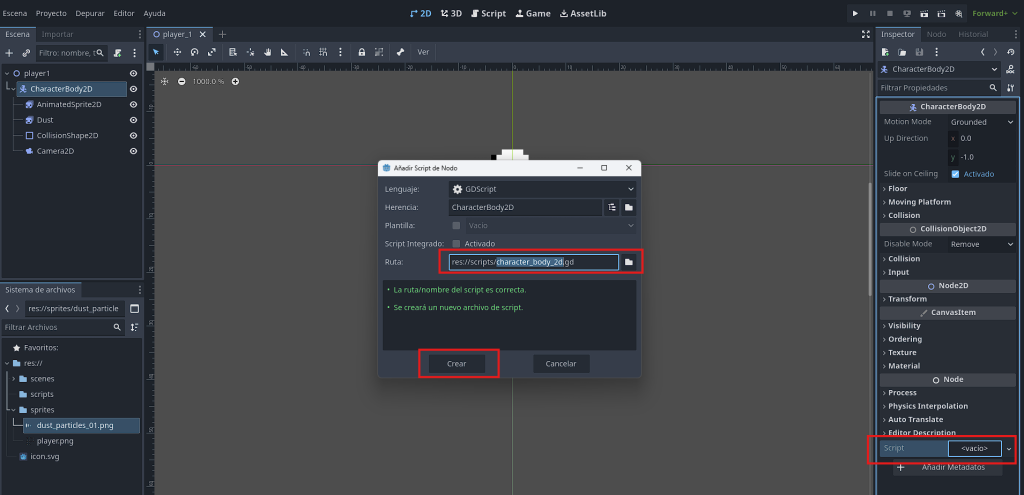Open the Motion Mode Grounded dropdown
1024x495 pixels.
click(x=982, y=122)
